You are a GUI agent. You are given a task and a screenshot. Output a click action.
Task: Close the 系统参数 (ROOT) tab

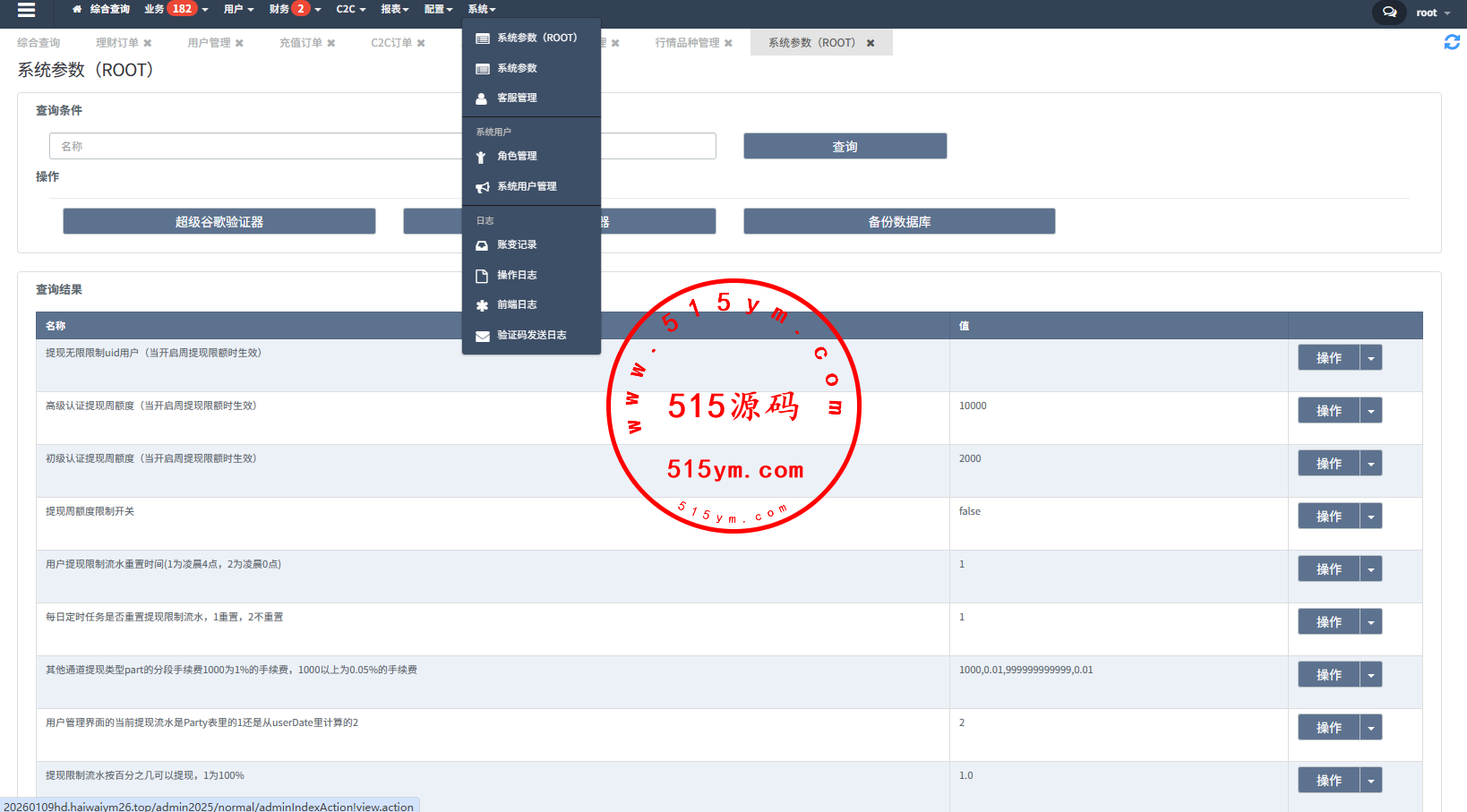pos(871,43)
